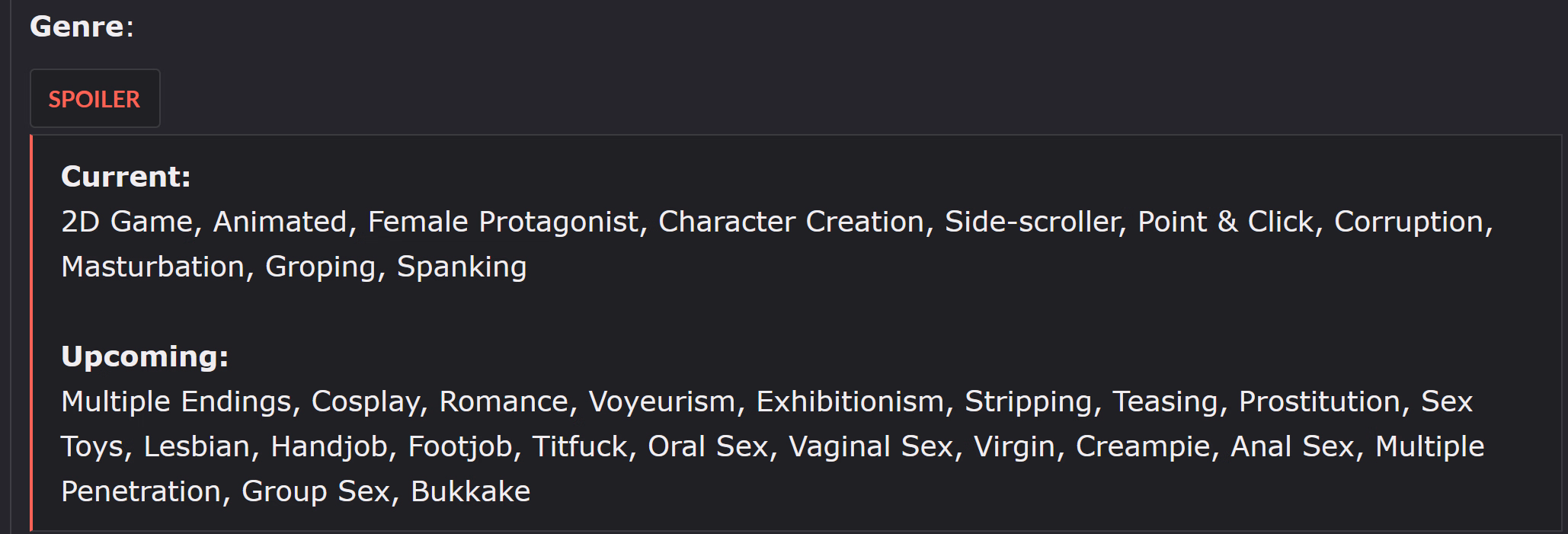The image size is (1568, 534).
Task: Click the Cosplay tag text
Action: pyautogui.click(x=364, y=401)
